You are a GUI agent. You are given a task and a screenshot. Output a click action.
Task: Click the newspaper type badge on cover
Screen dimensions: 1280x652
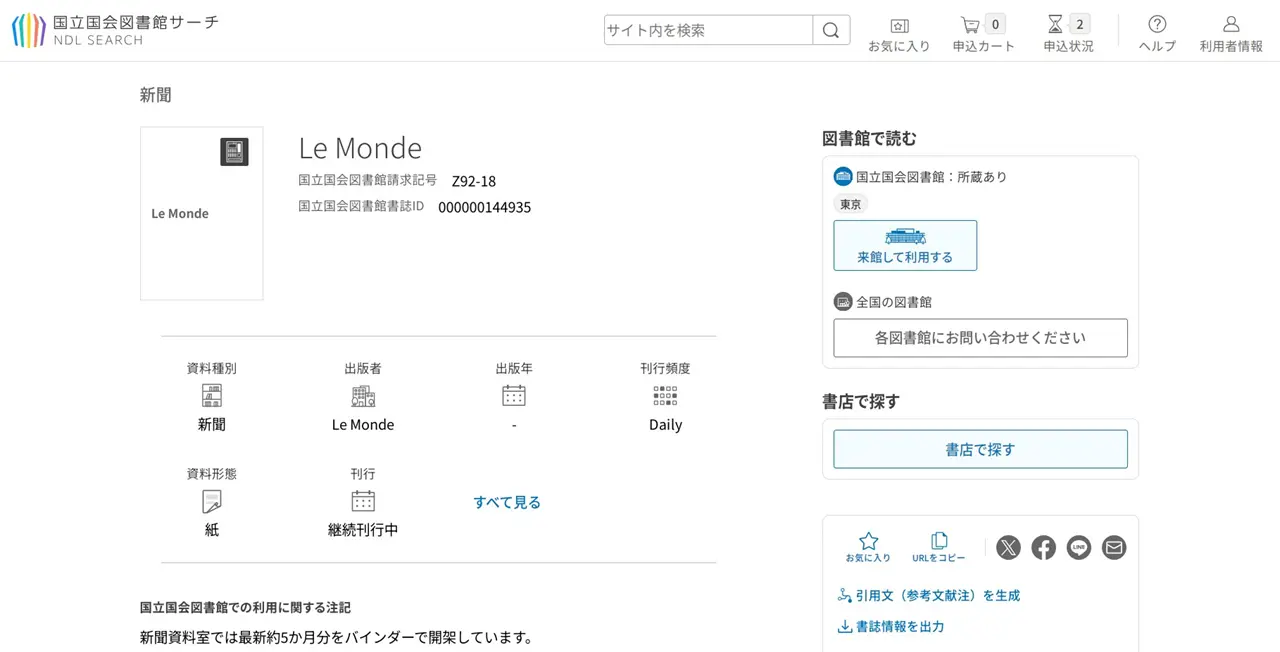[234, 152]
